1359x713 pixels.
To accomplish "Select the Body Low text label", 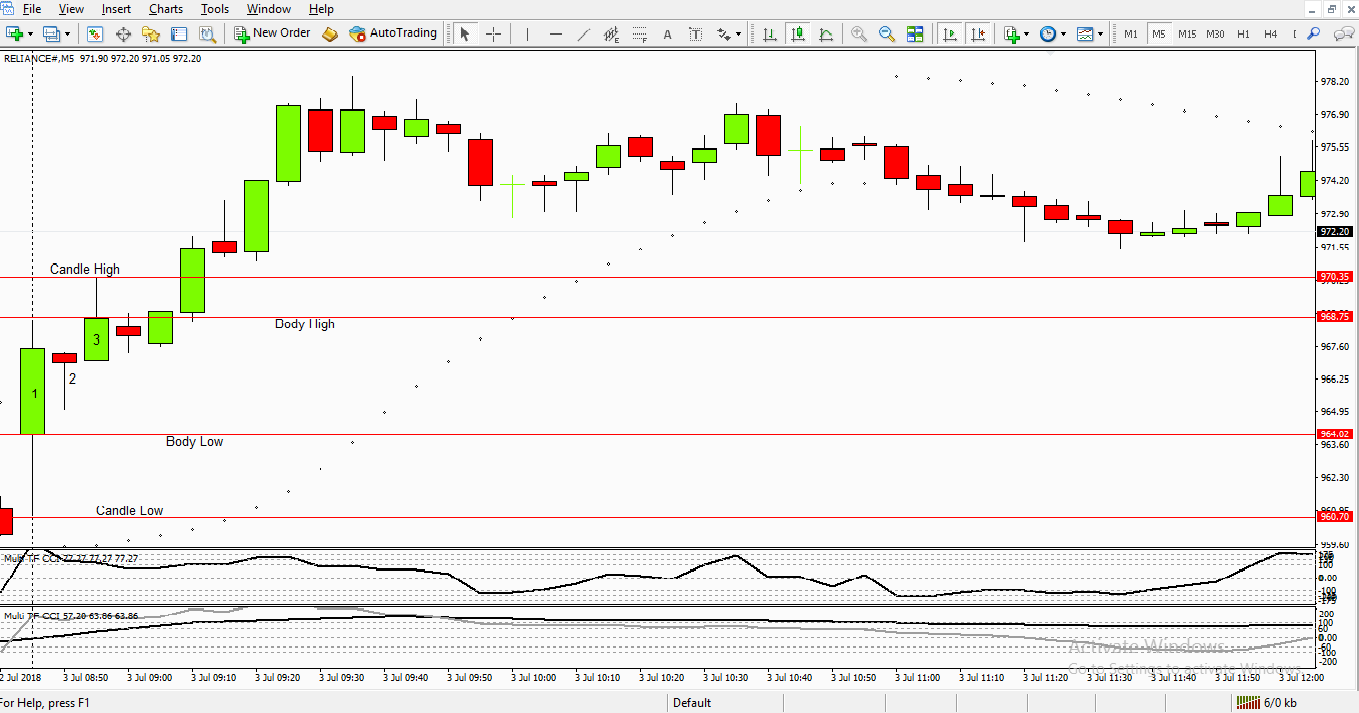I will coord(195,442).
